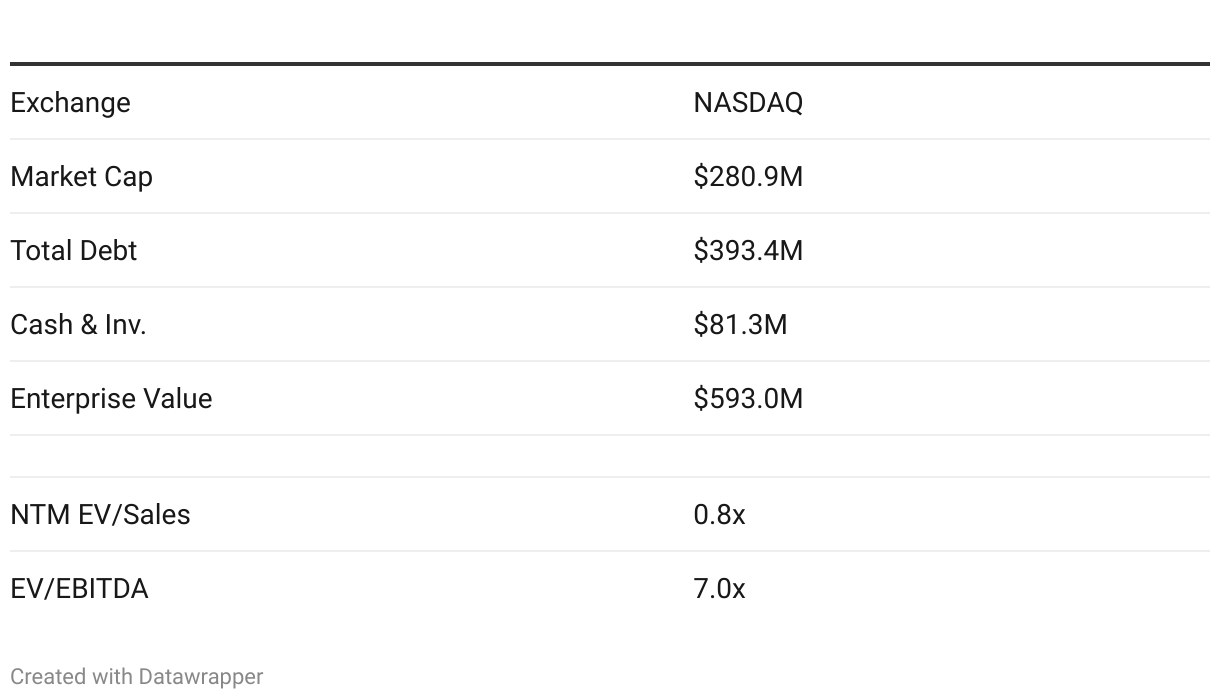Select the 7.0x multiple value
Viewport: 1220px width, 700px height.
pos(719,589)
